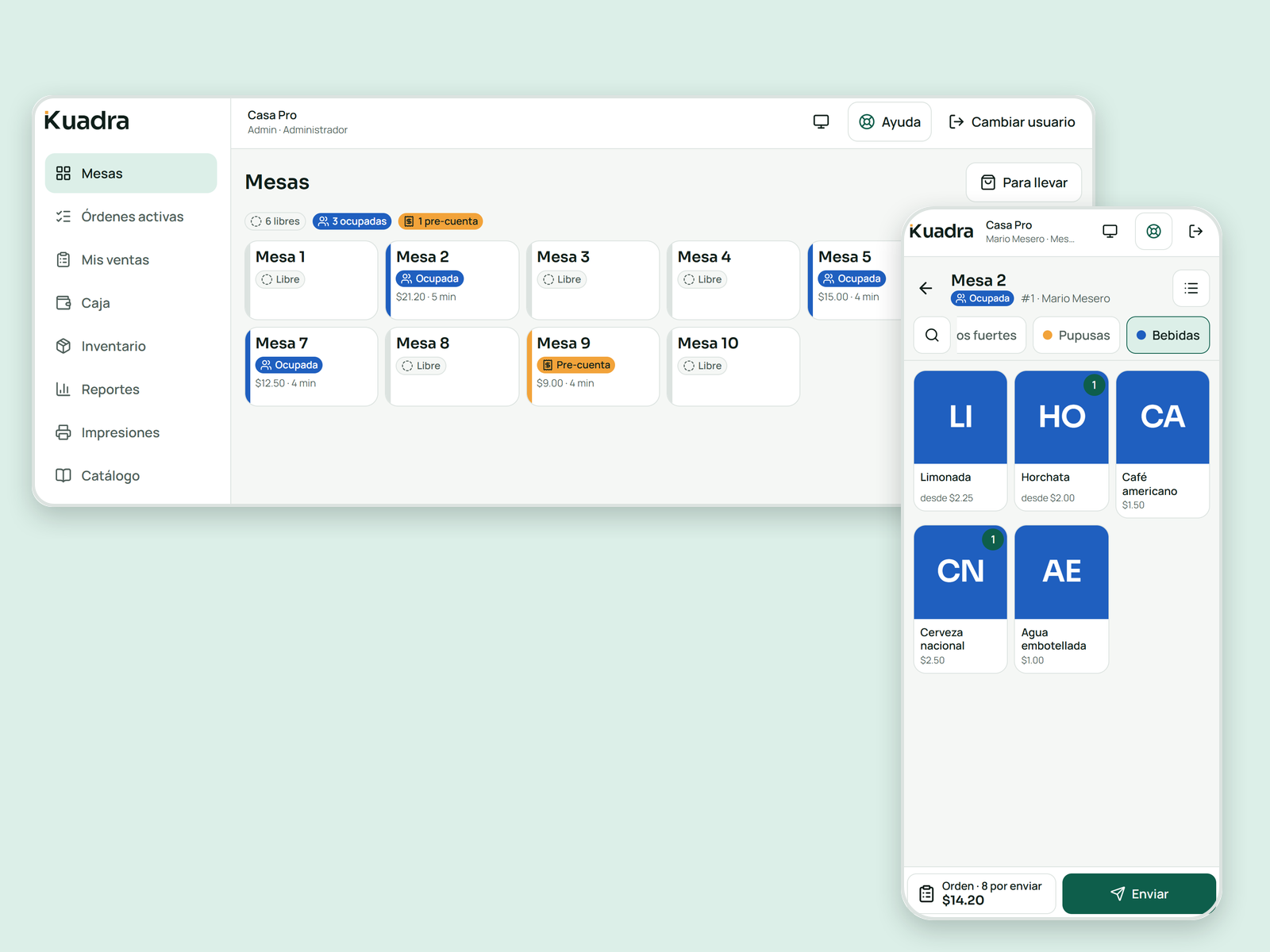Select the Mesa 10 table card

tap(733, 367)
